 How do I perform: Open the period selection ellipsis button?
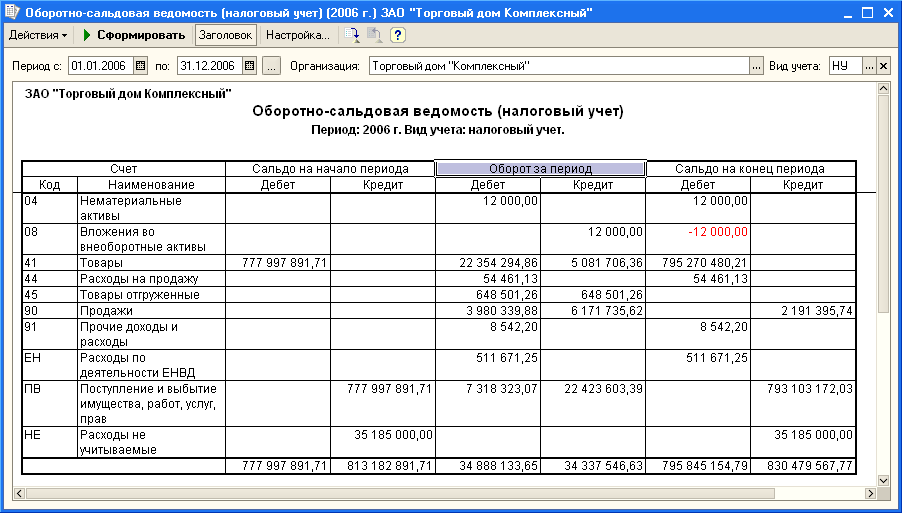[272, 66]
